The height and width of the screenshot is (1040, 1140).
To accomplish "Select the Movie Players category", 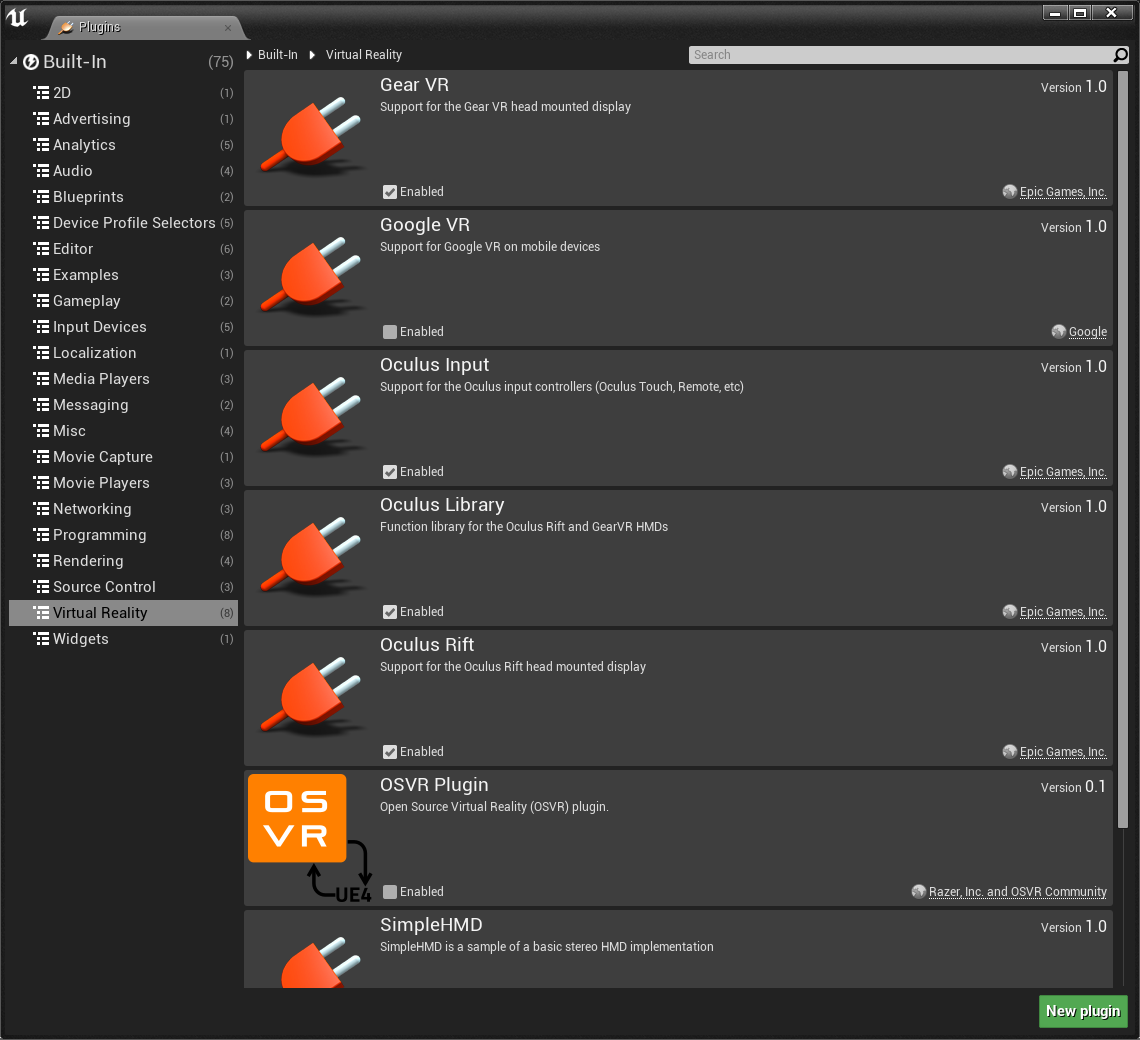I will 123,483.
